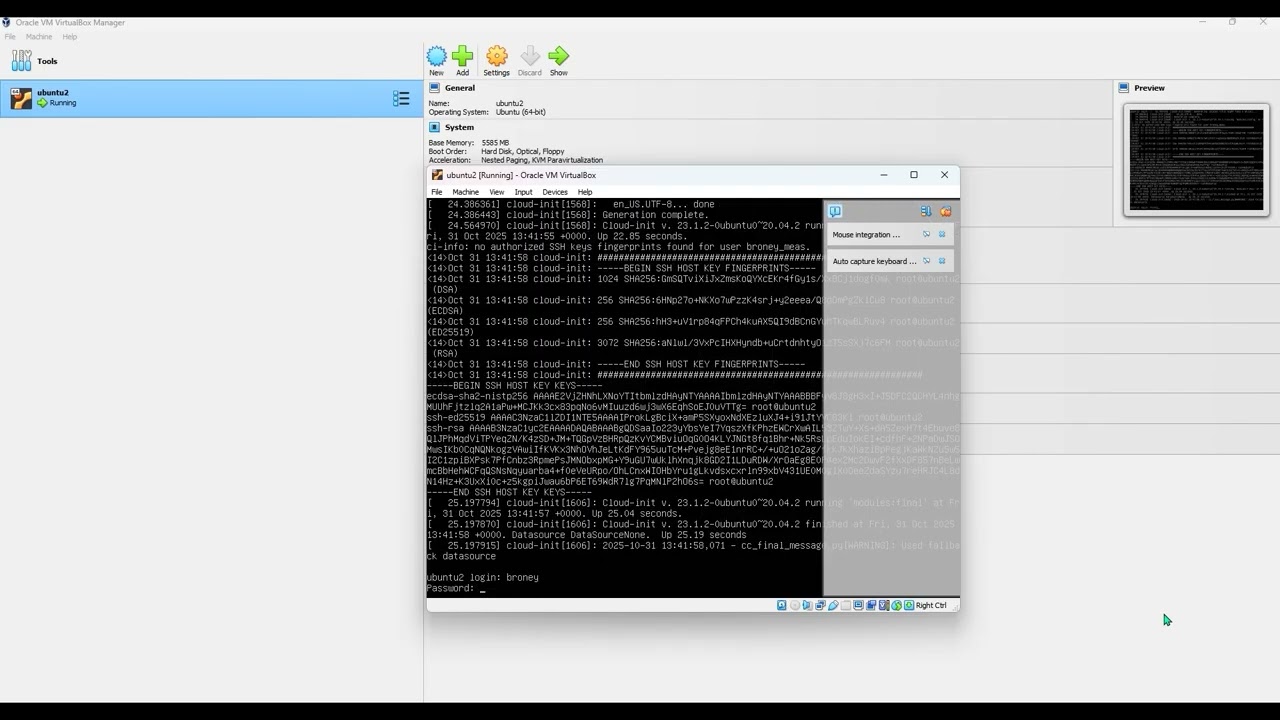1280x720 pixels.
Task: Click the 'Hard Disk, Optical, Floppy' boot order value
Action: 523,152
